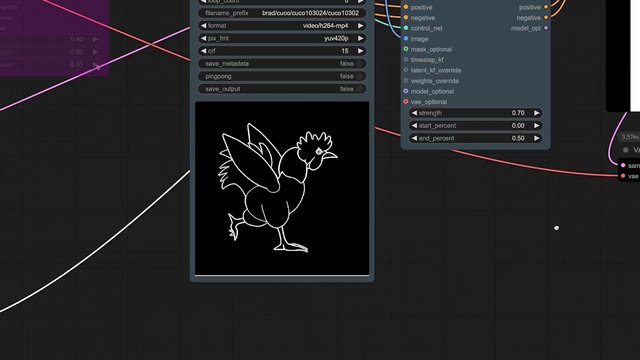Click the model_opt output socket
Screen dimensions: 640x360
tap(546, 28)
